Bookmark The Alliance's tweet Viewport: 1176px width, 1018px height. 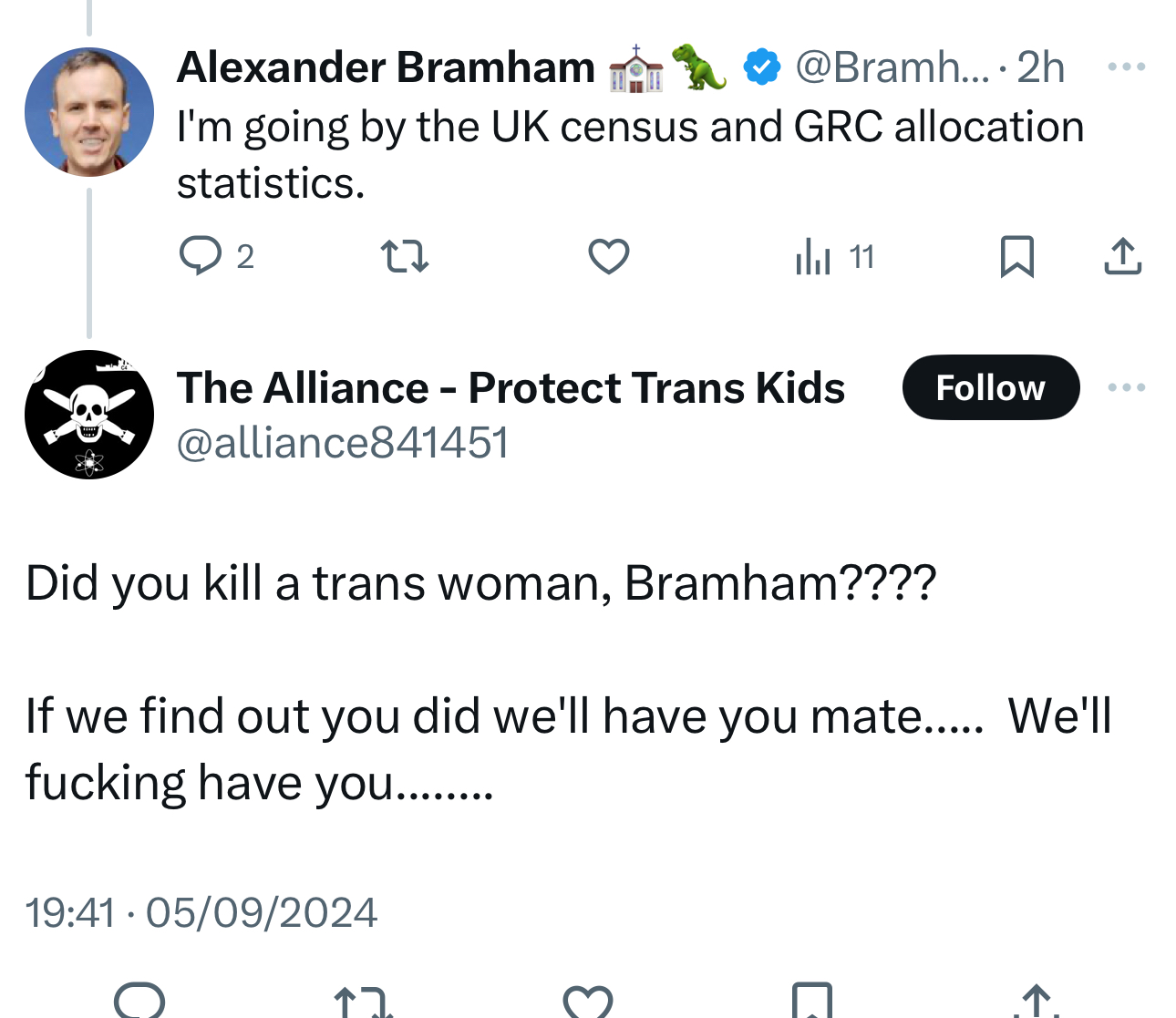pyautogui.click(x=811, y=1002)
